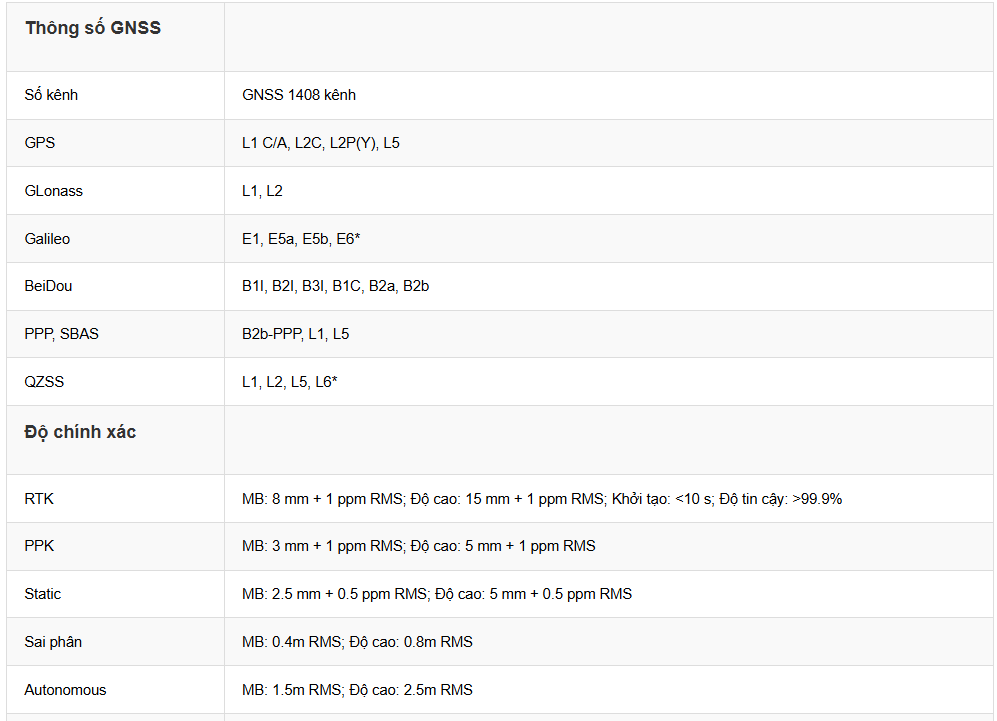The height and width of the screenshot is (721, 997).
Task: Select the 'Số kênh' row label
Action: [x=51, y=95]
